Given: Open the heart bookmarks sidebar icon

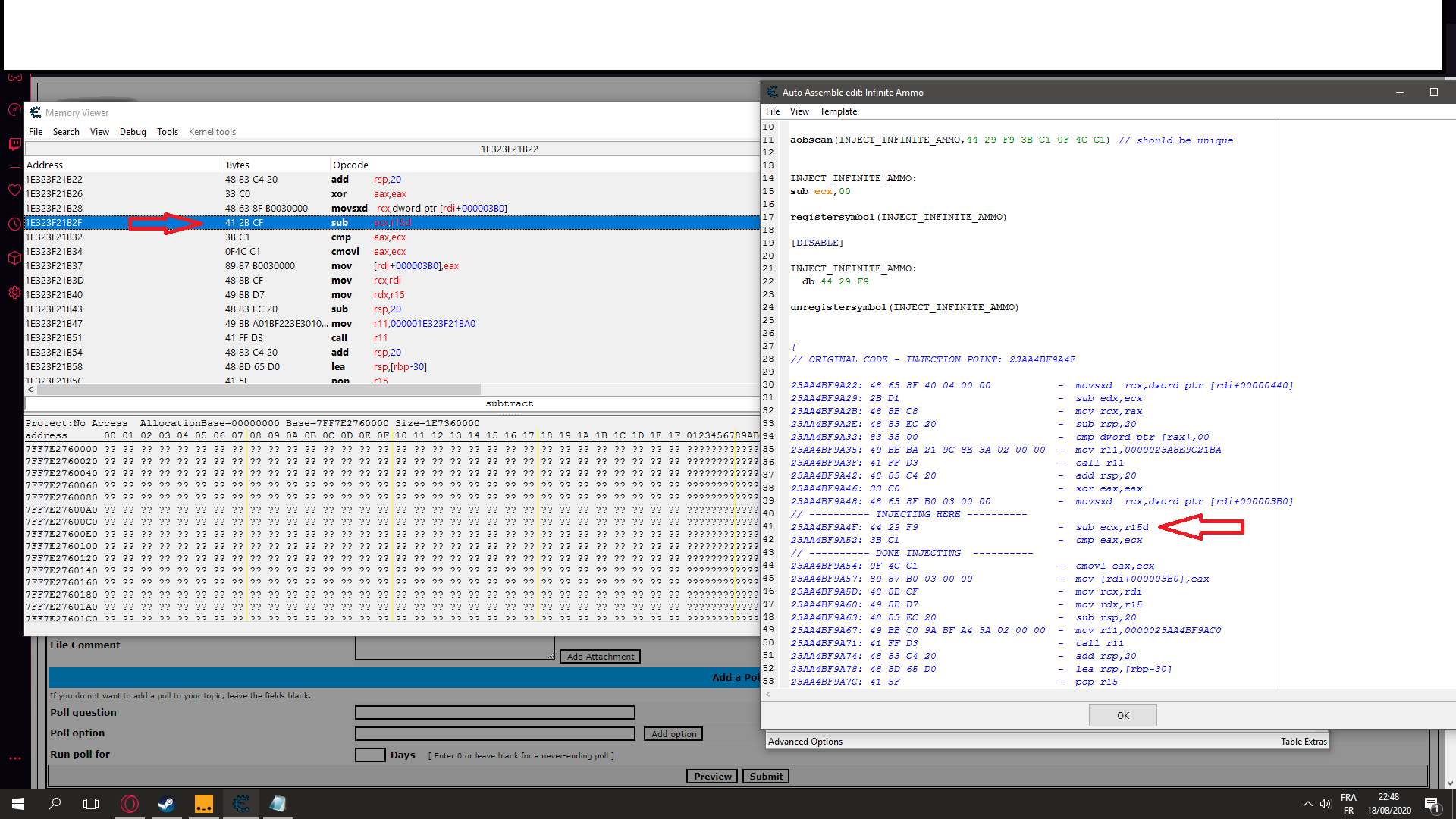Looking at the screenshot, I should tap(14, 190).
